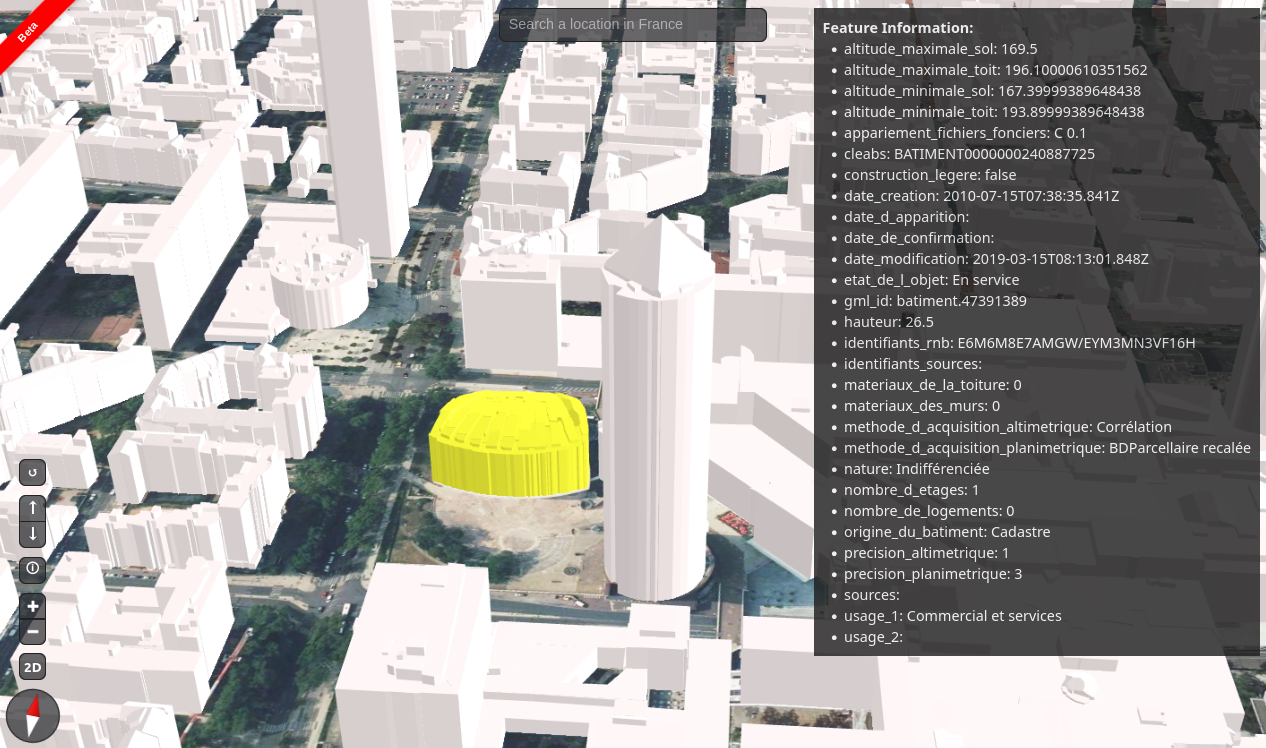1266x748 pixels.
Task: Click 'nombre_d_etages: 1'
Action: pos(912,490)
